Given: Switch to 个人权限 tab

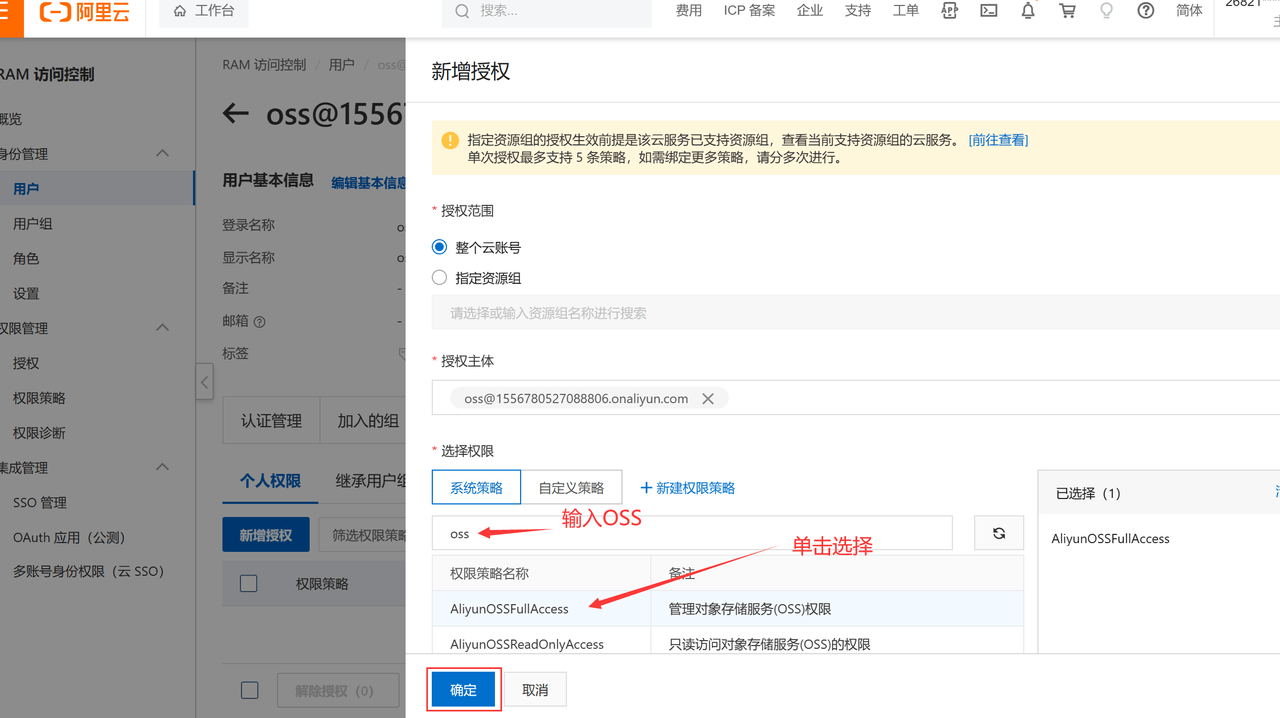Looking at the screenshot, I should click(x=270, y=481).
